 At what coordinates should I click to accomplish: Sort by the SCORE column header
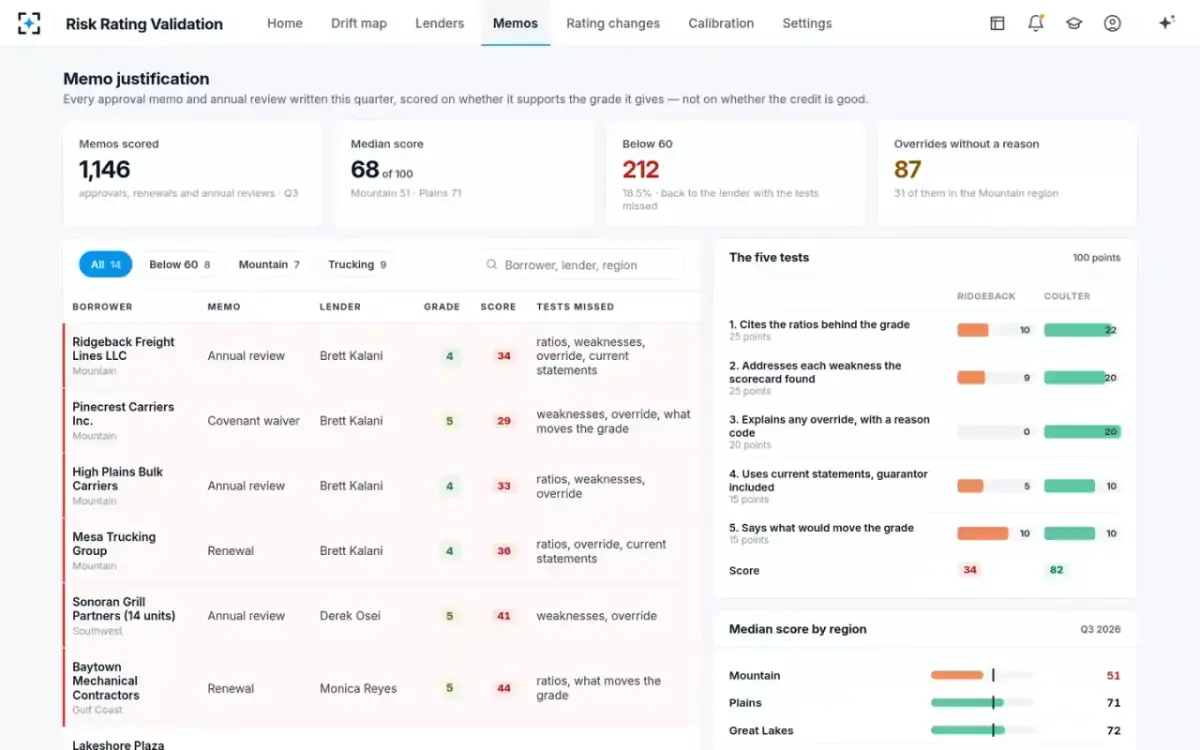click(498, 307)
